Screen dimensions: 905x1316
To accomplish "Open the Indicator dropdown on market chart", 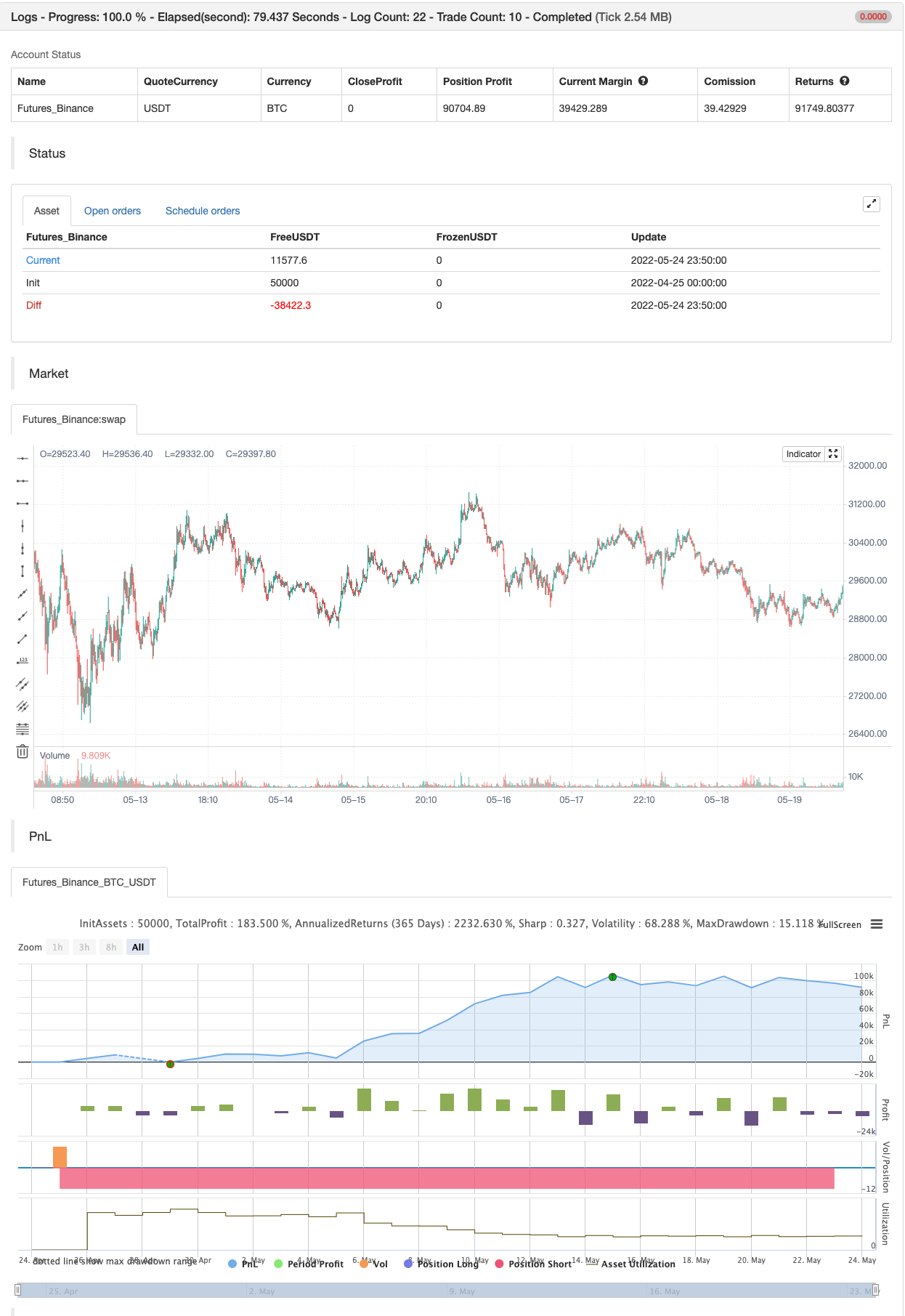I will click(803, 453).
